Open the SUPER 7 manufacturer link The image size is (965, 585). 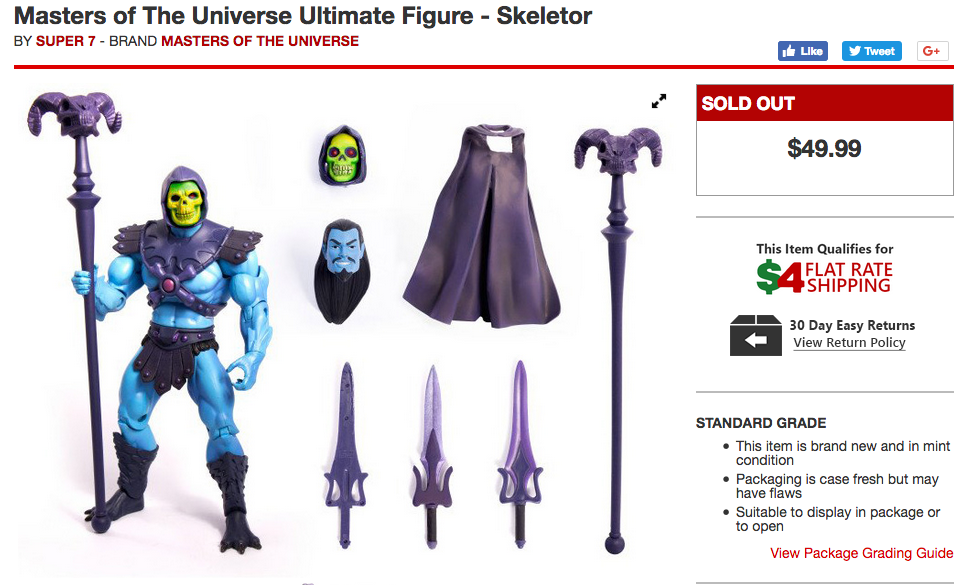tap(65, 41)
